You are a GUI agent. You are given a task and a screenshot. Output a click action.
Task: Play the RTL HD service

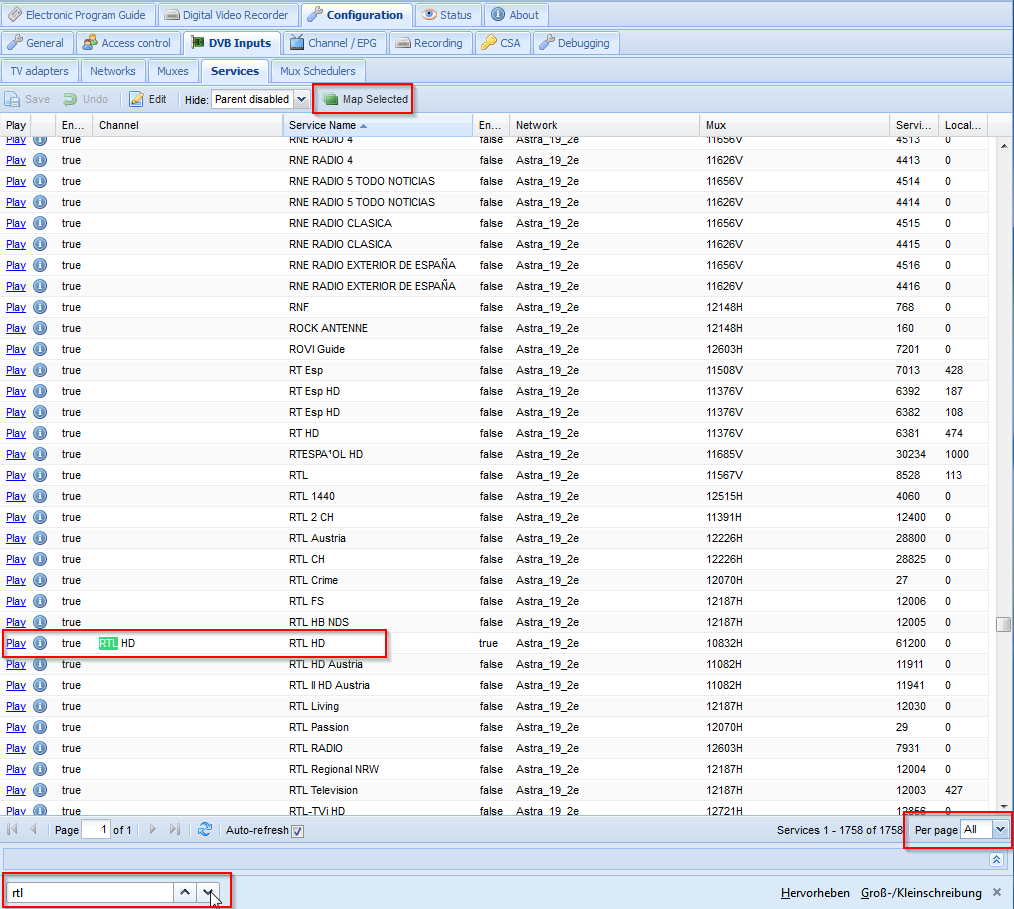(x=16, y=643)
